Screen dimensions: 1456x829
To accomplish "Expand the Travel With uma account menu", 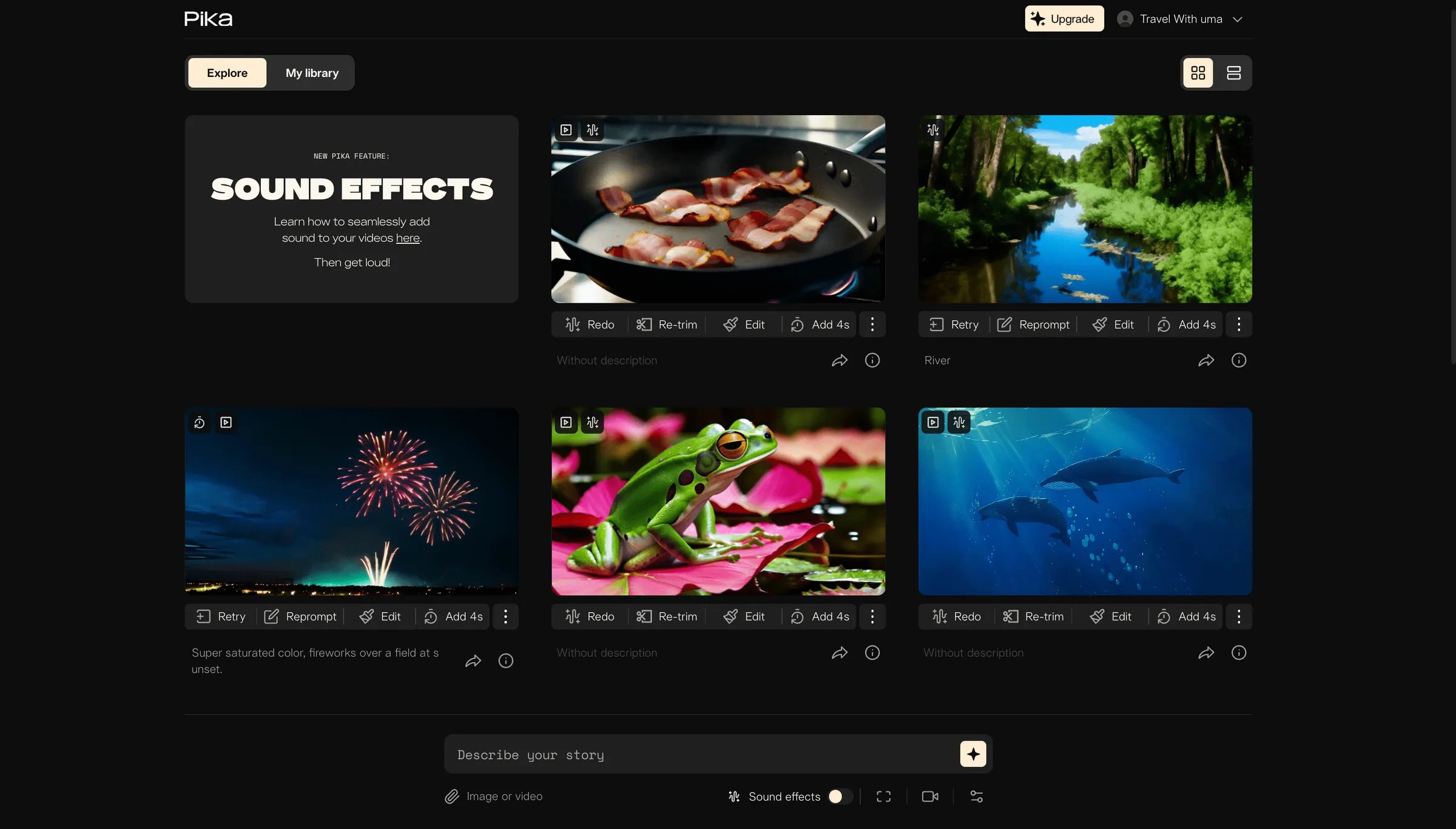I will pyautogui.click(x=1180, y=19).
